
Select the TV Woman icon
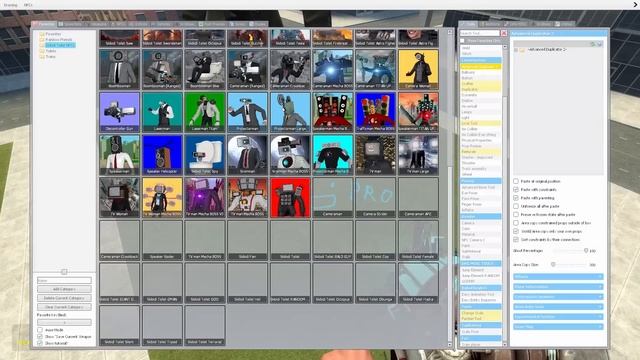tap(119, 197)
